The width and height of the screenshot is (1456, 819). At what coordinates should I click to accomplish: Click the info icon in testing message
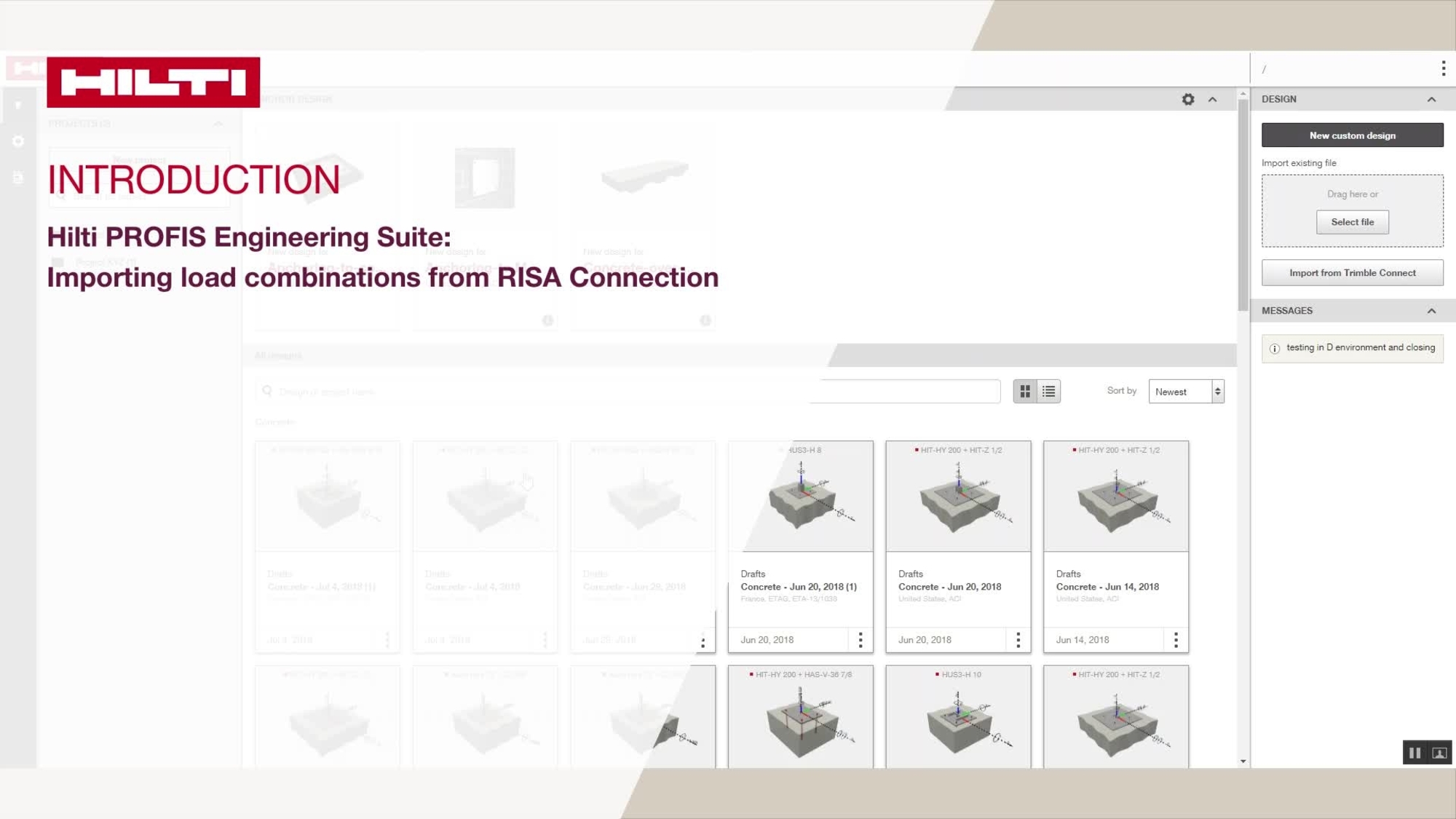[x=1275, y=349]
